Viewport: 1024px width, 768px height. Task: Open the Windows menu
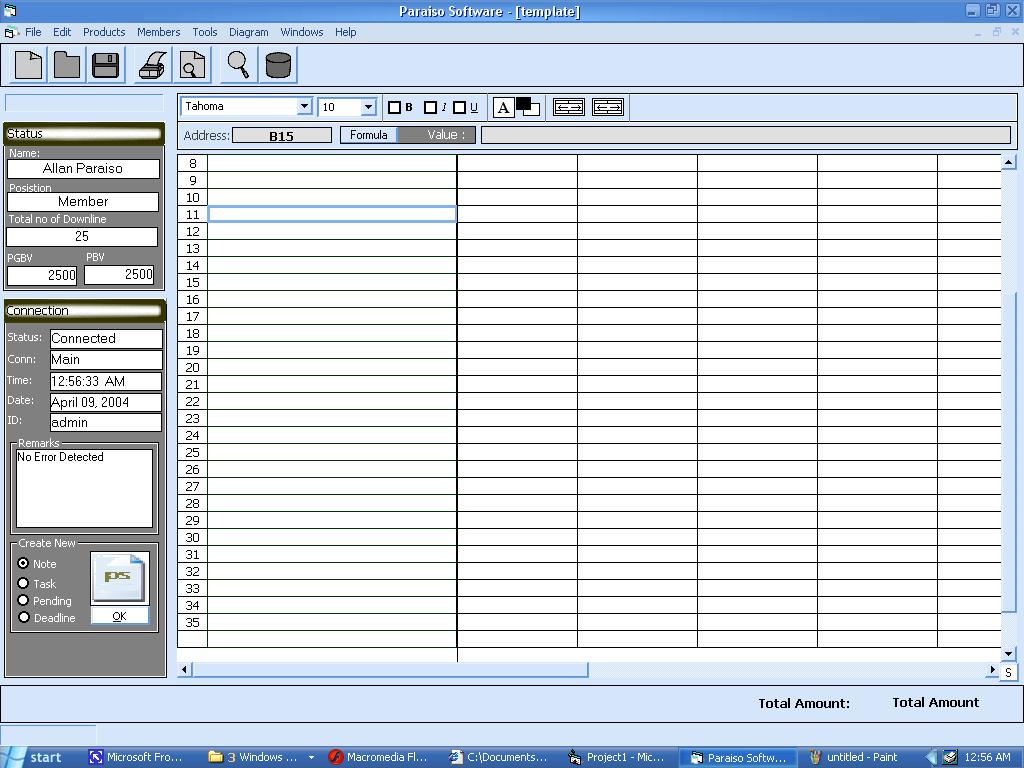pos(302,32)
